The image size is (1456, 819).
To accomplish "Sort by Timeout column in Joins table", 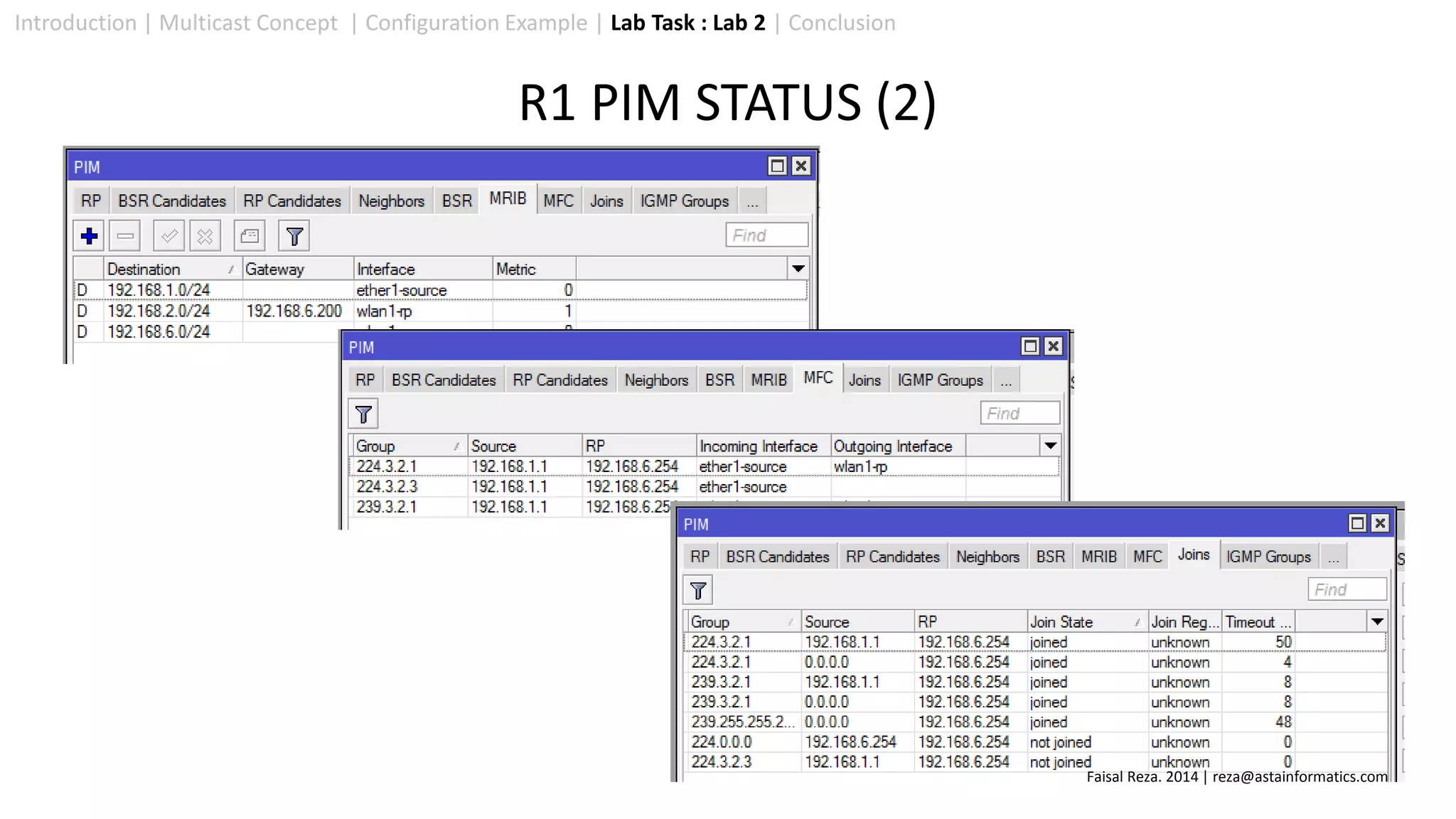I will 1258,621.
